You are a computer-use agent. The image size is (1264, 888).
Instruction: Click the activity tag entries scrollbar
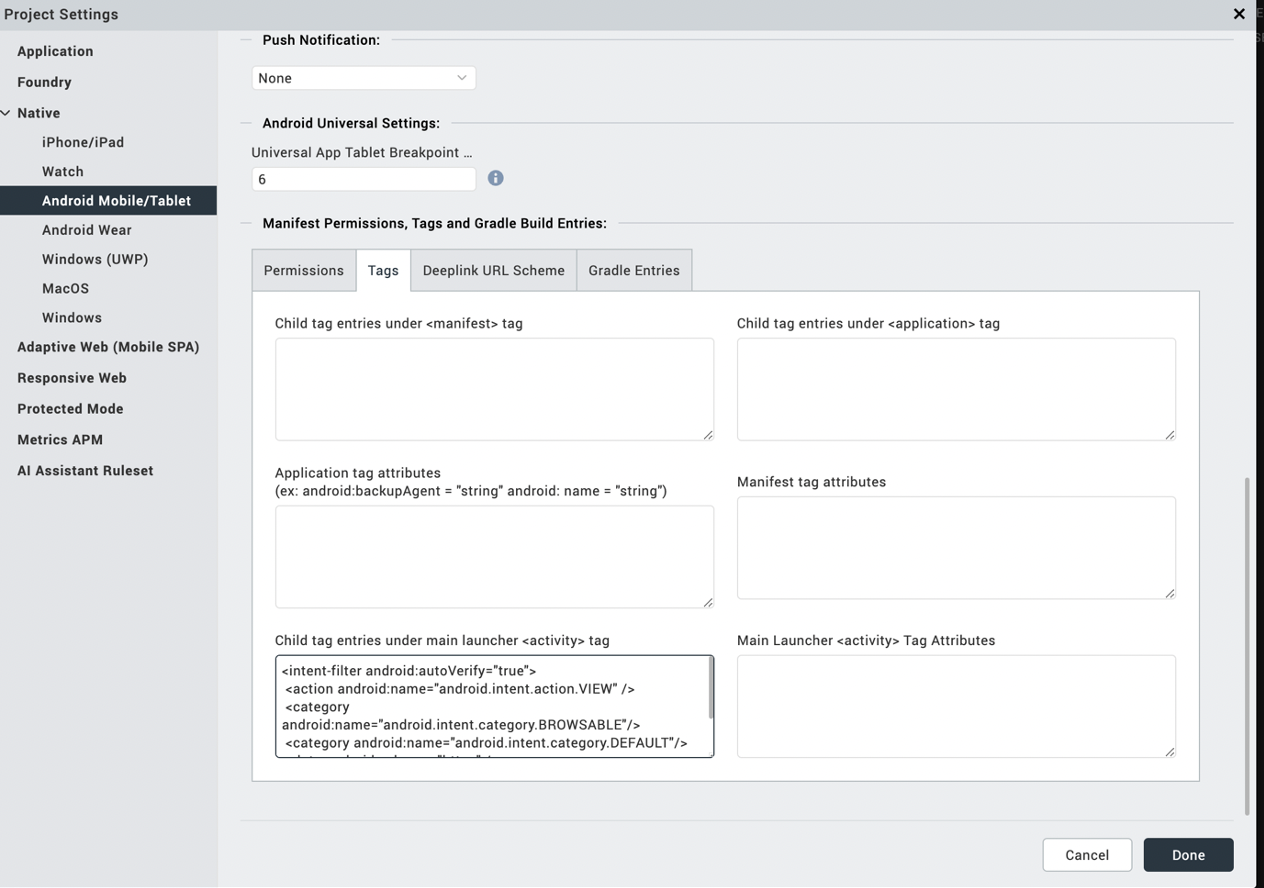coord(711,688)
